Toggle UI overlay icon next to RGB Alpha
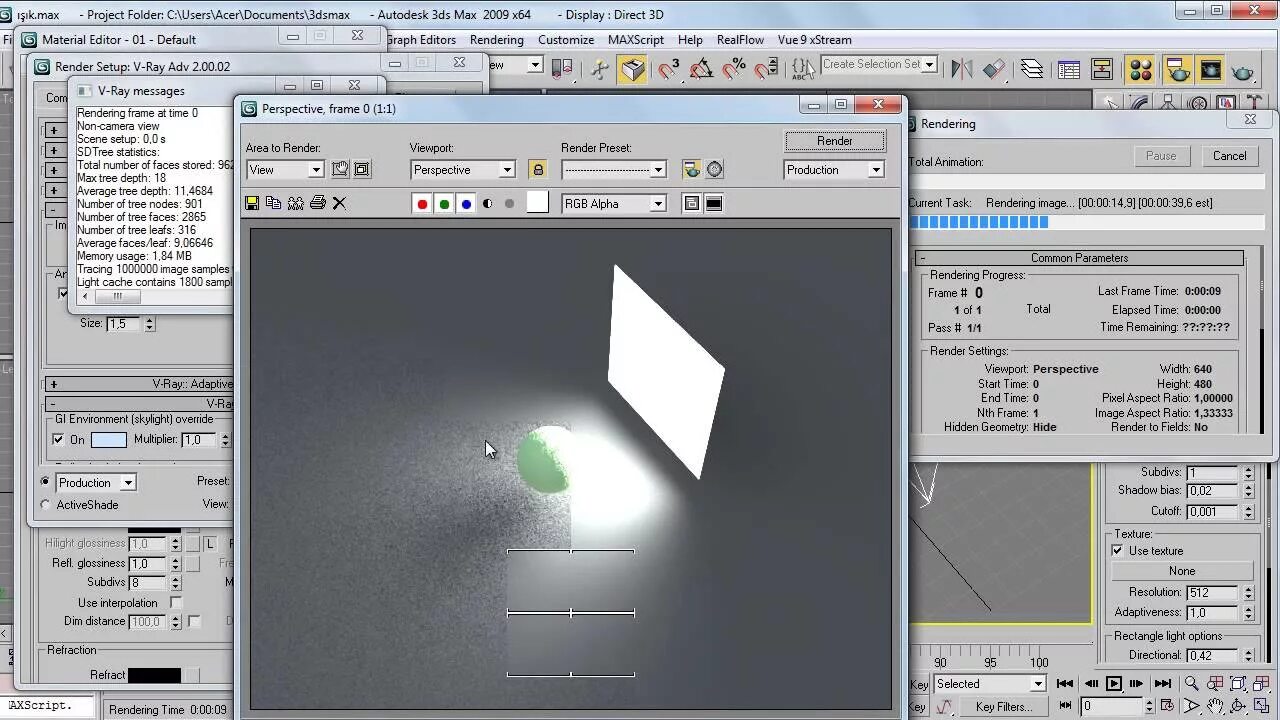Screen dimensions: 1280x720 coord(691,204)
